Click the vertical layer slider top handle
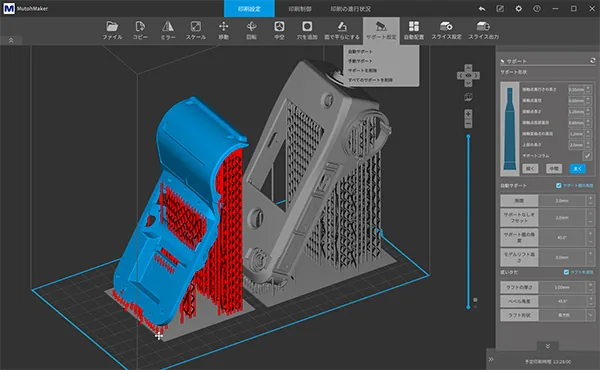Screen dimensions: 600x370 [x=468, y=136]
